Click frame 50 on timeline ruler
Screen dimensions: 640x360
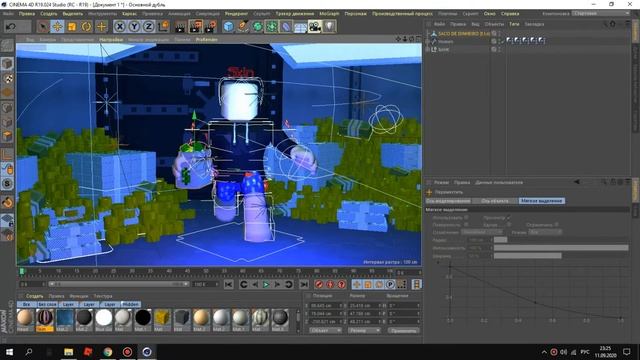pos(206,271)
